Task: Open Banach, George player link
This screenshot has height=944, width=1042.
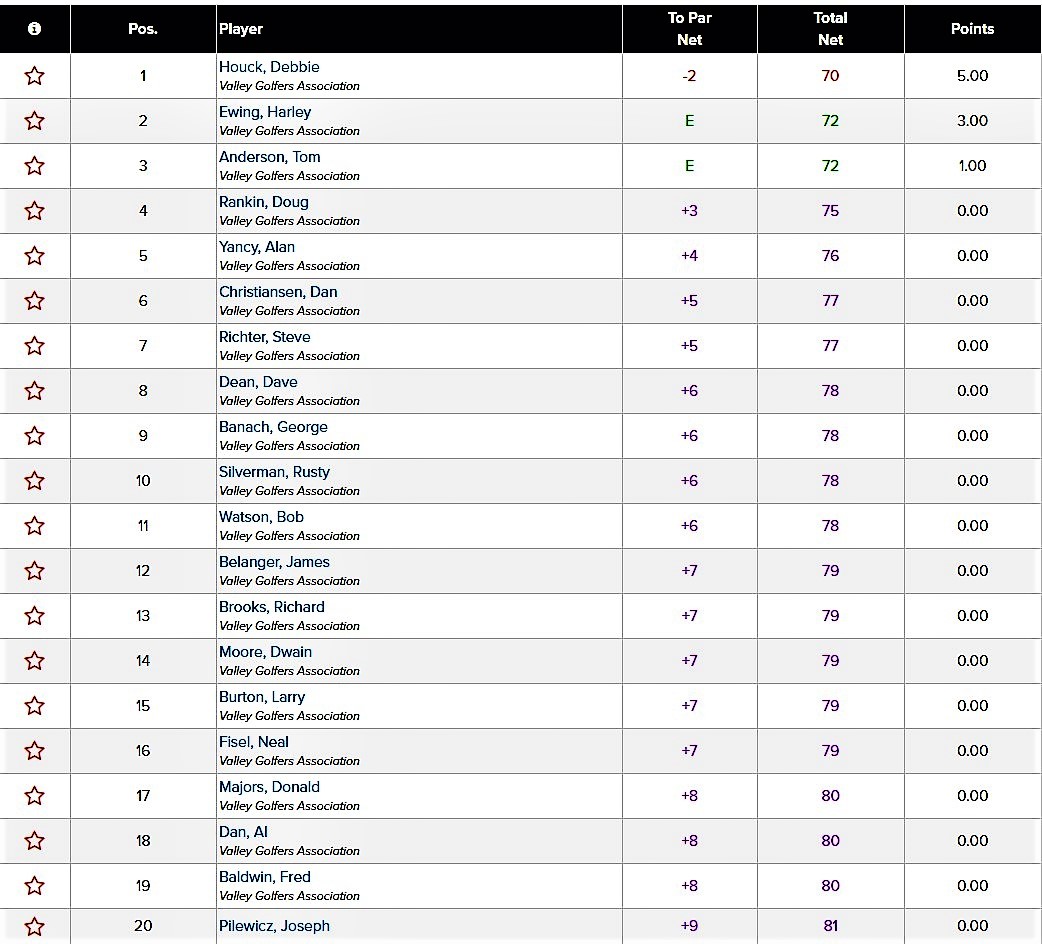Action: (x=273, y=427)
